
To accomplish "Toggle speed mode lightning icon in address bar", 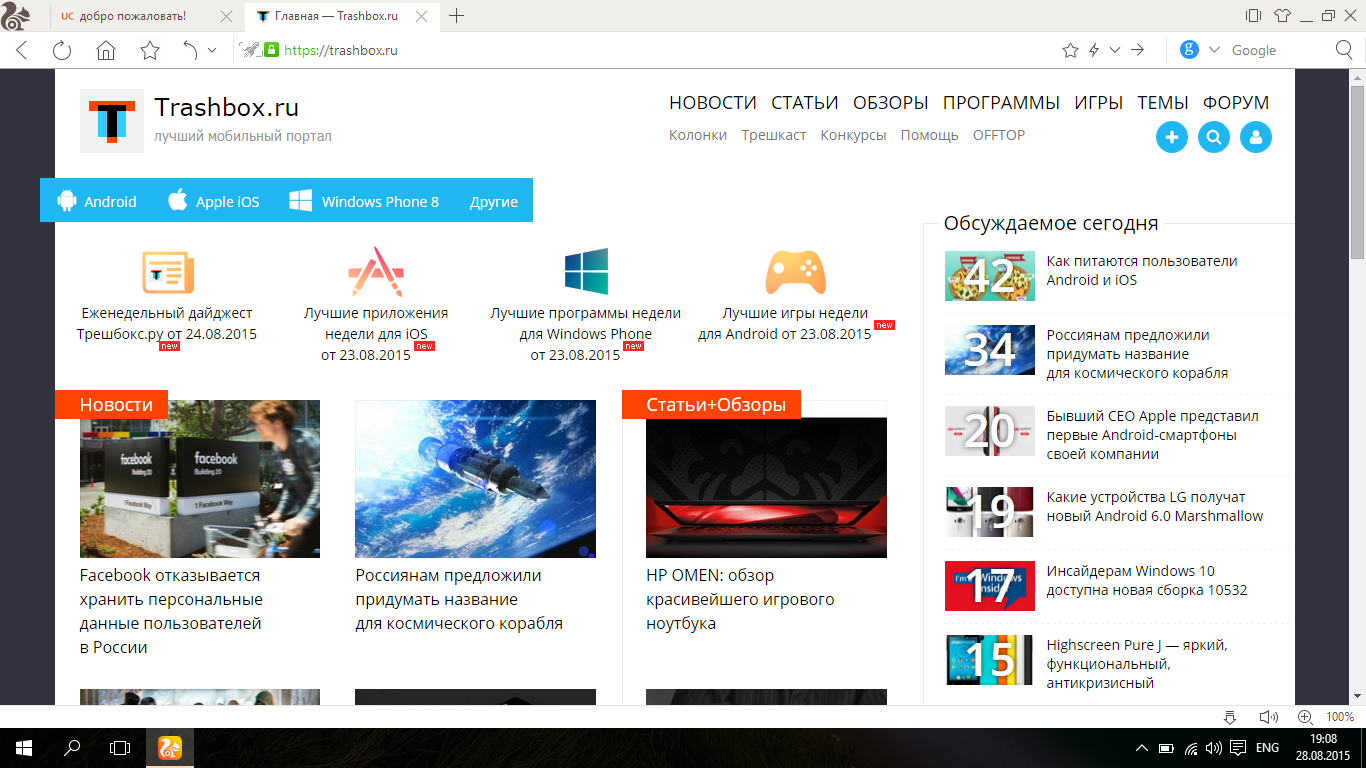I will 1094,50.
